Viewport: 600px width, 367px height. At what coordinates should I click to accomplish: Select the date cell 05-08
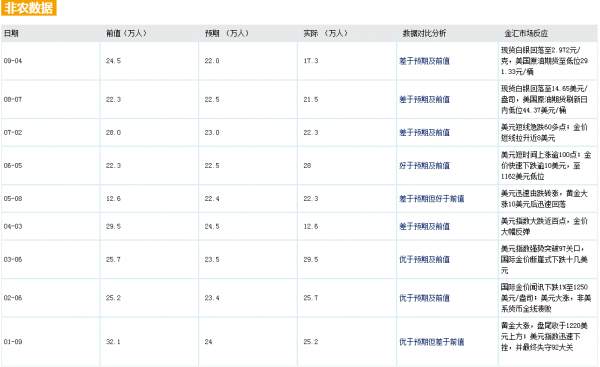(13, 199)
